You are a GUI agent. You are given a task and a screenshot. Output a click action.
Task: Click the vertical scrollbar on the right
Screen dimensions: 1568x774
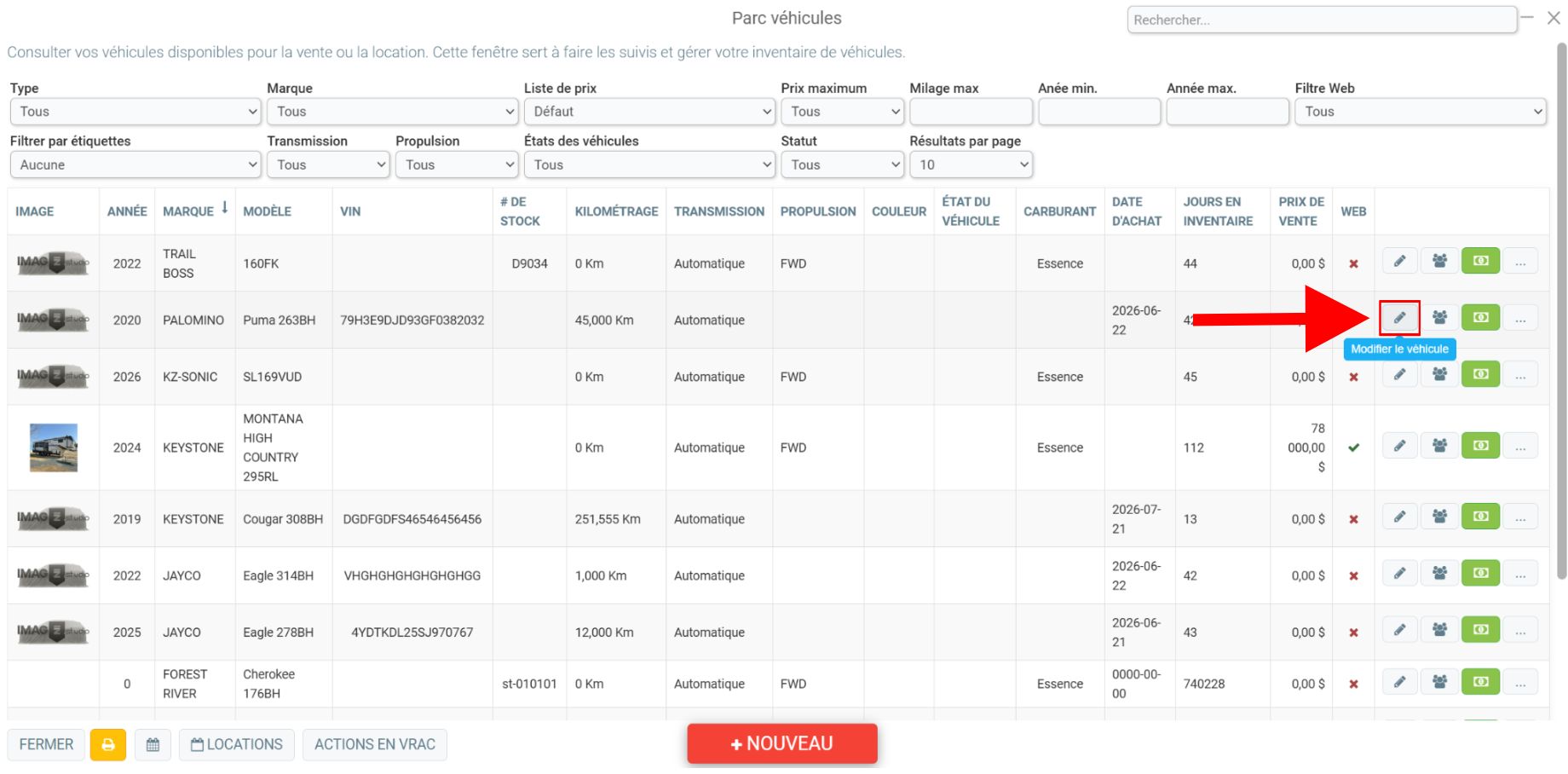(x=1561, y=311)
